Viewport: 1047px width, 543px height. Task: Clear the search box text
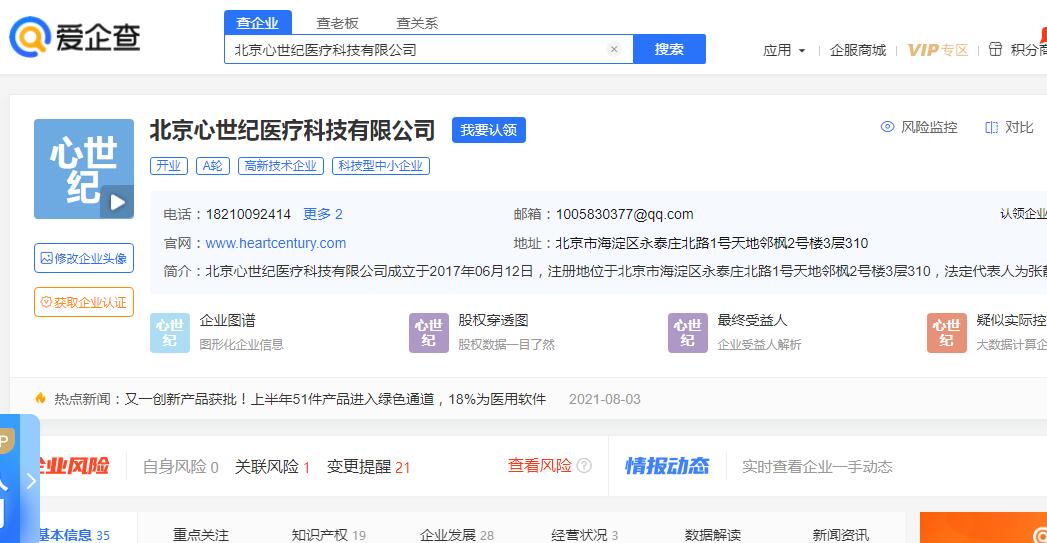coord(614,49)
